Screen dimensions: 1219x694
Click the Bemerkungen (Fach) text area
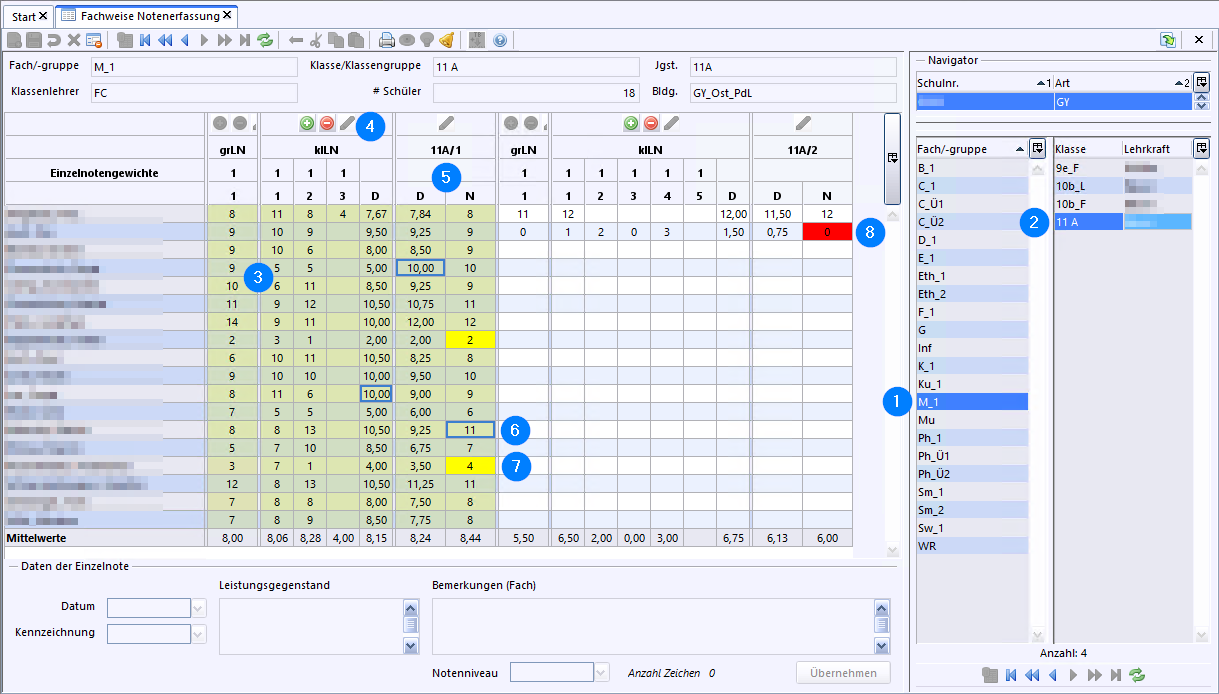(652, 627)
